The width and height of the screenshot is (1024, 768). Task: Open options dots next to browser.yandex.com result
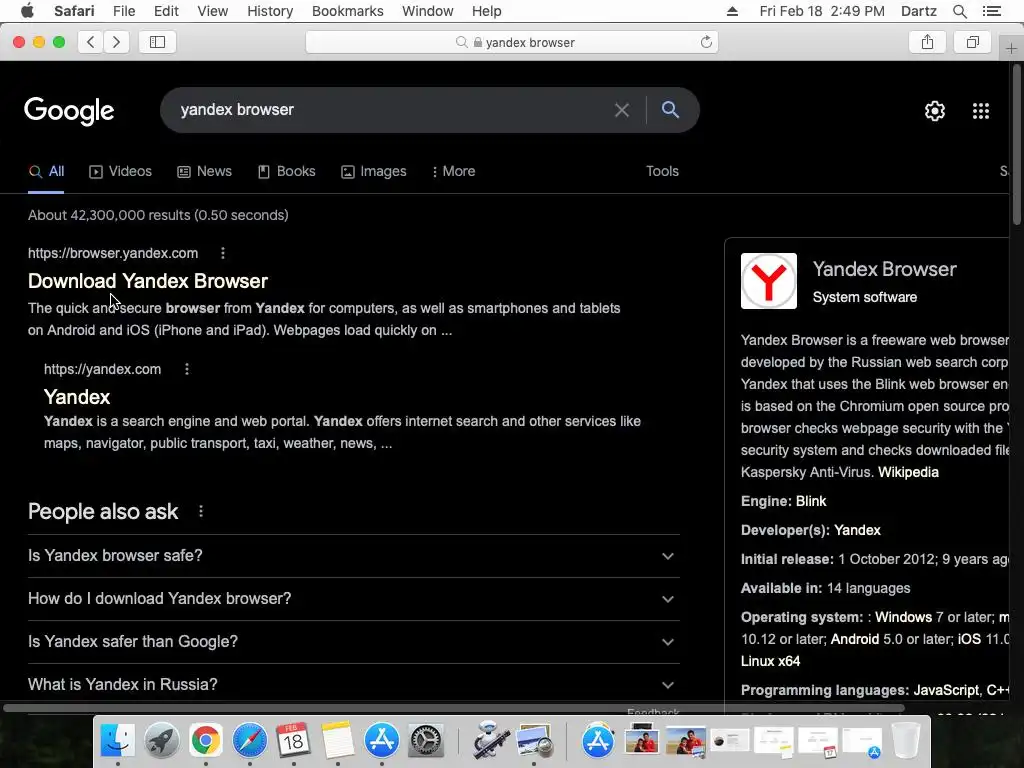coord(223,253)
